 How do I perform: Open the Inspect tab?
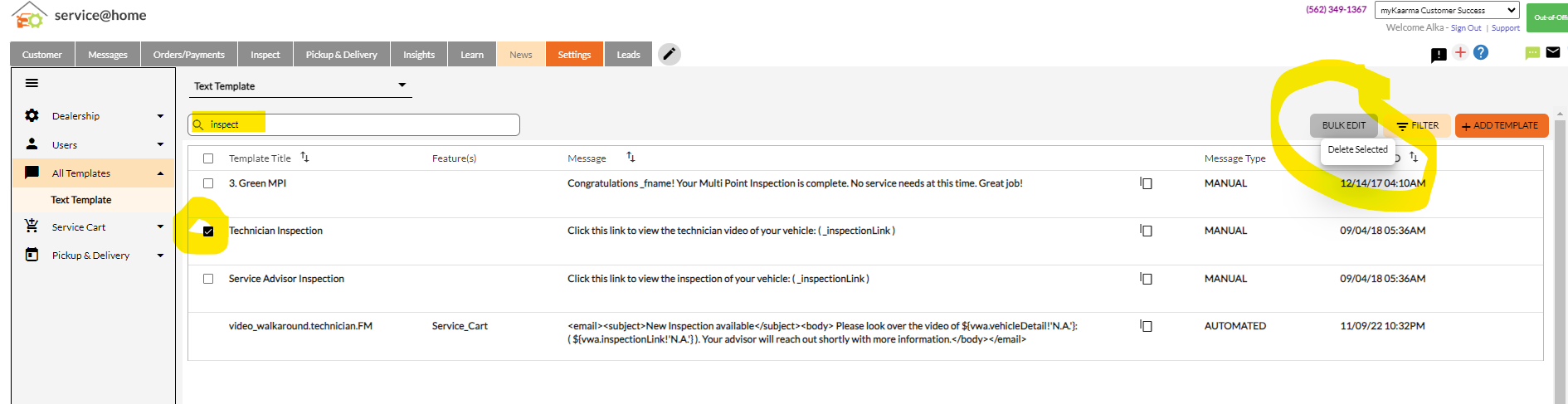[265, 55]
